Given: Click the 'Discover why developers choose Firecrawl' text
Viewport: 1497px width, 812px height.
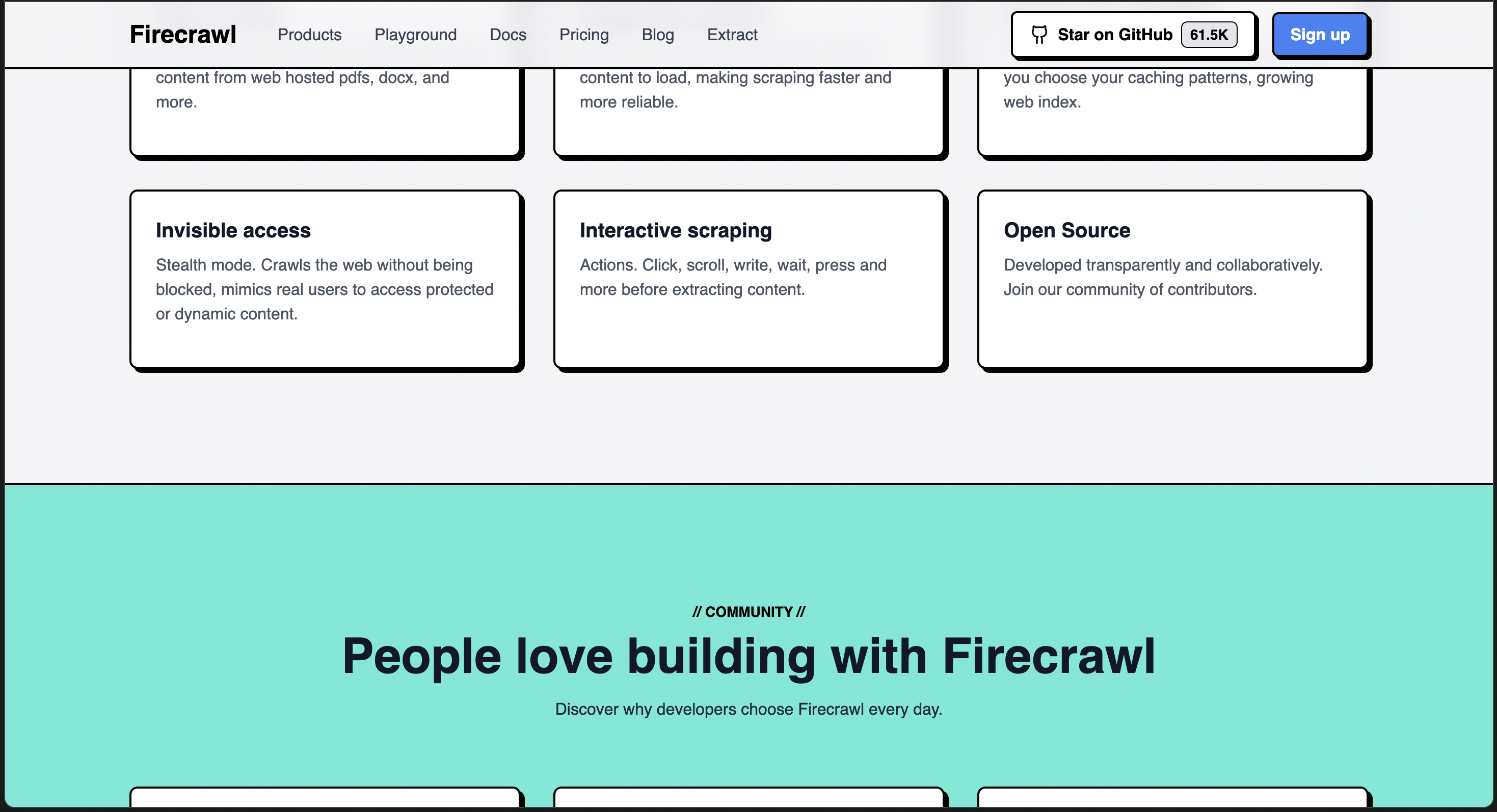Looking at the screenshot, I should (x=748, y=709).
